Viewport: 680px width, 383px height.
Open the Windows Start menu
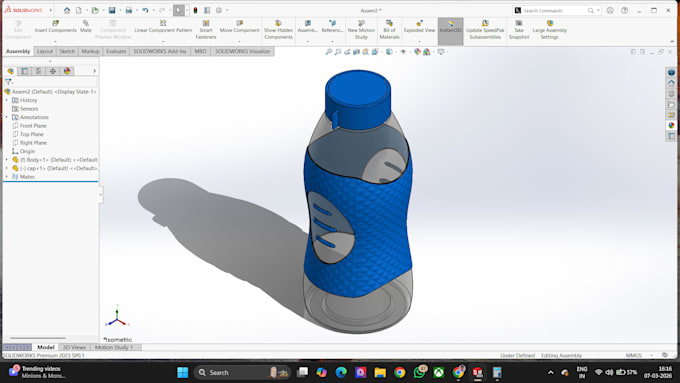(183, 372)
